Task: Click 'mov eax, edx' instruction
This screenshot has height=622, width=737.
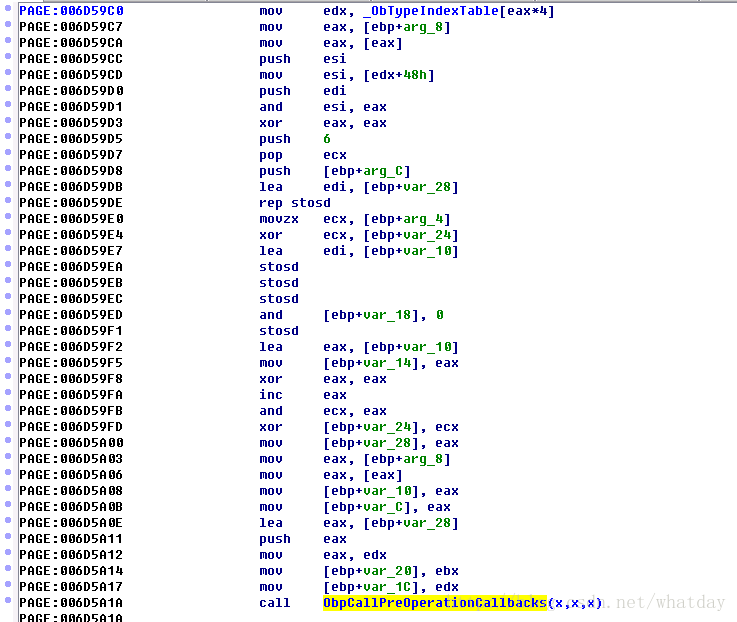Action: point(323,555)
